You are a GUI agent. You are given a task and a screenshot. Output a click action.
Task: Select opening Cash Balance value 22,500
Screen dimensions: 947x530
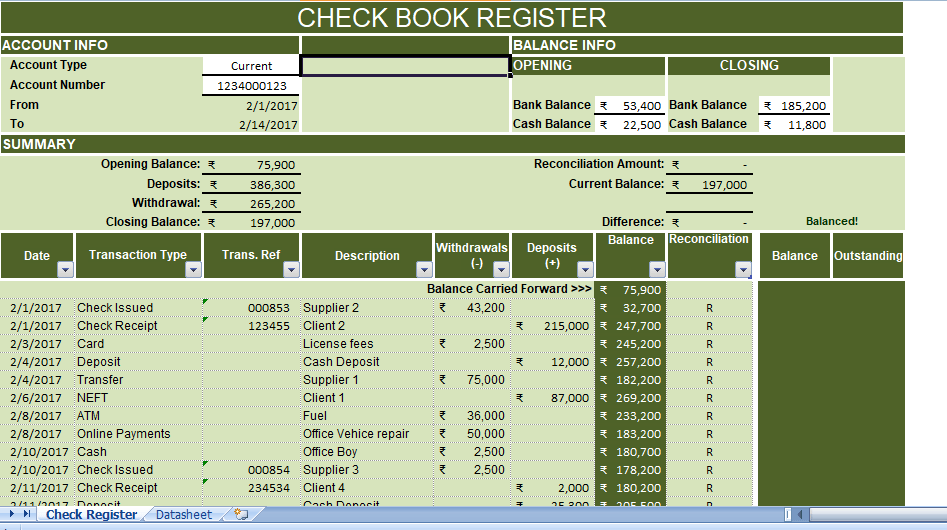point(629,124)
